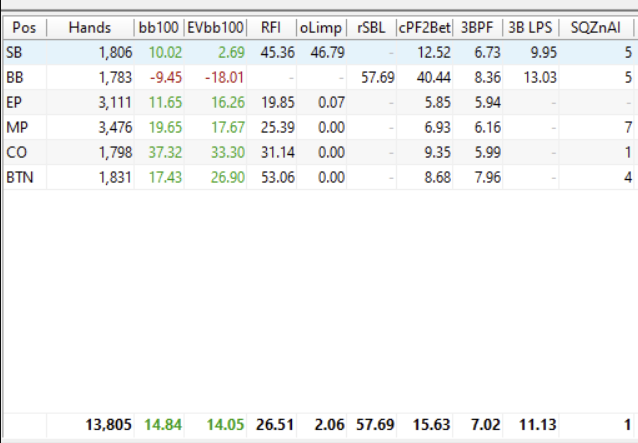Click the SB 3B LPS value 9.95
This screenshot has width=638, height=443.
[x=544, y=52]
